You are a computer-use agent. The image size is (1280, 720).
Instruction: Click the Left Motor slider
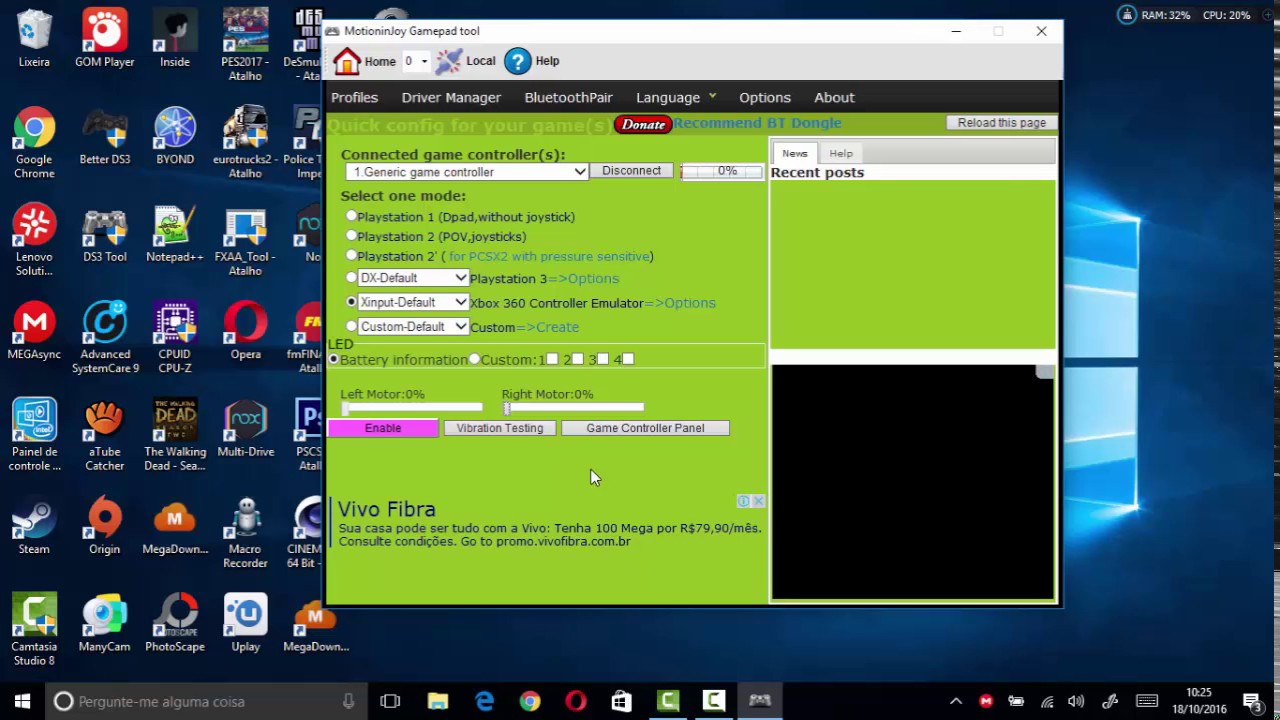pos(411,408)
